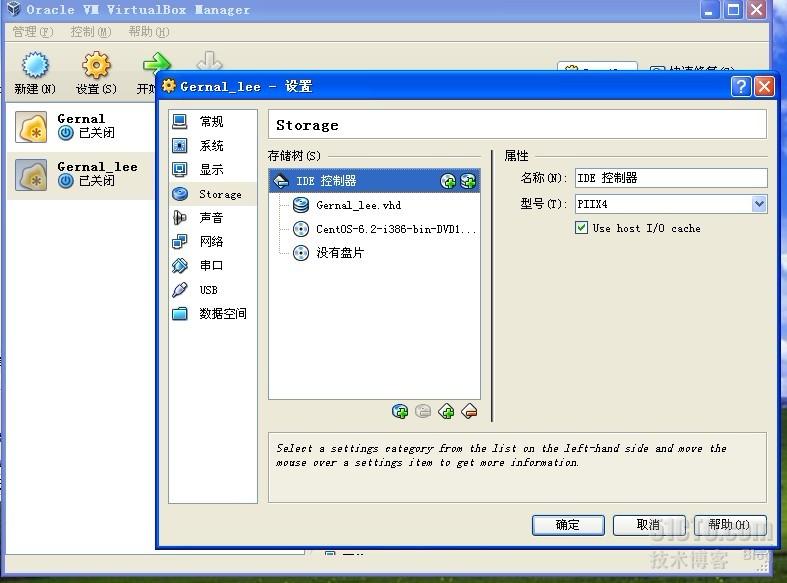Click the 取消 cancel button
Image resolution: width=787 pixels, height=583 pixels.
click(648, 525)
